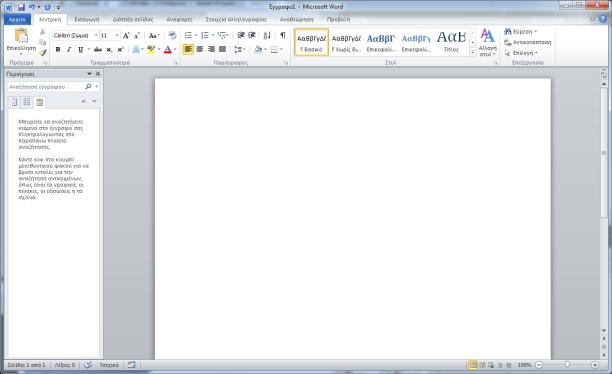Toggle Center alignment

[x=200, y=50]
